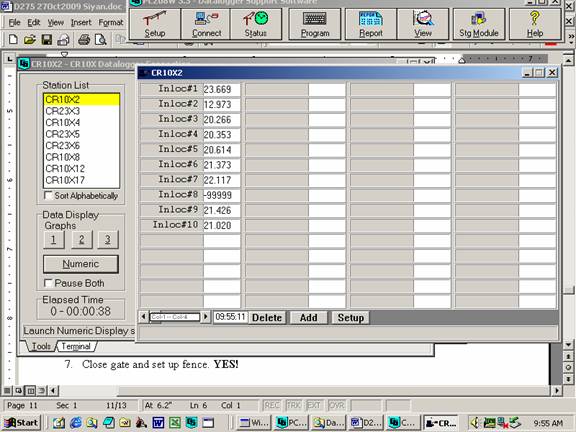
Task: Open the View menu in Word
Action: pos(55,23)
